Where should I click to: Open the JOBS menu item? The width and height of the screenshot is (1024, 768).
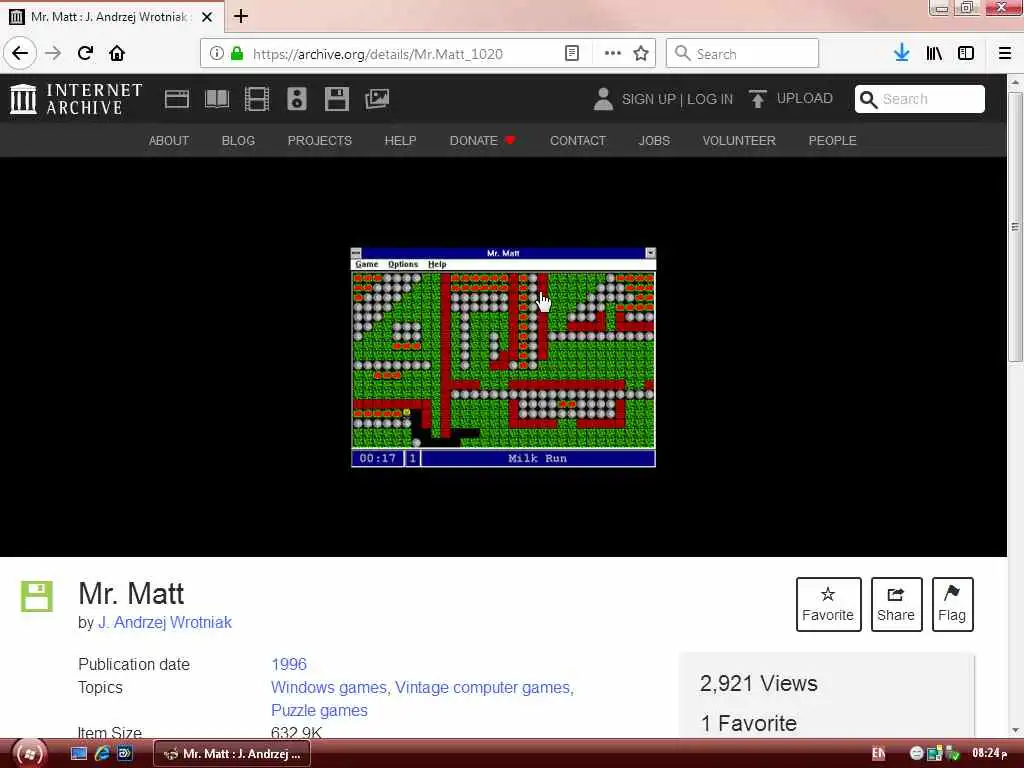pyautogui.click(x=654, y=140)
